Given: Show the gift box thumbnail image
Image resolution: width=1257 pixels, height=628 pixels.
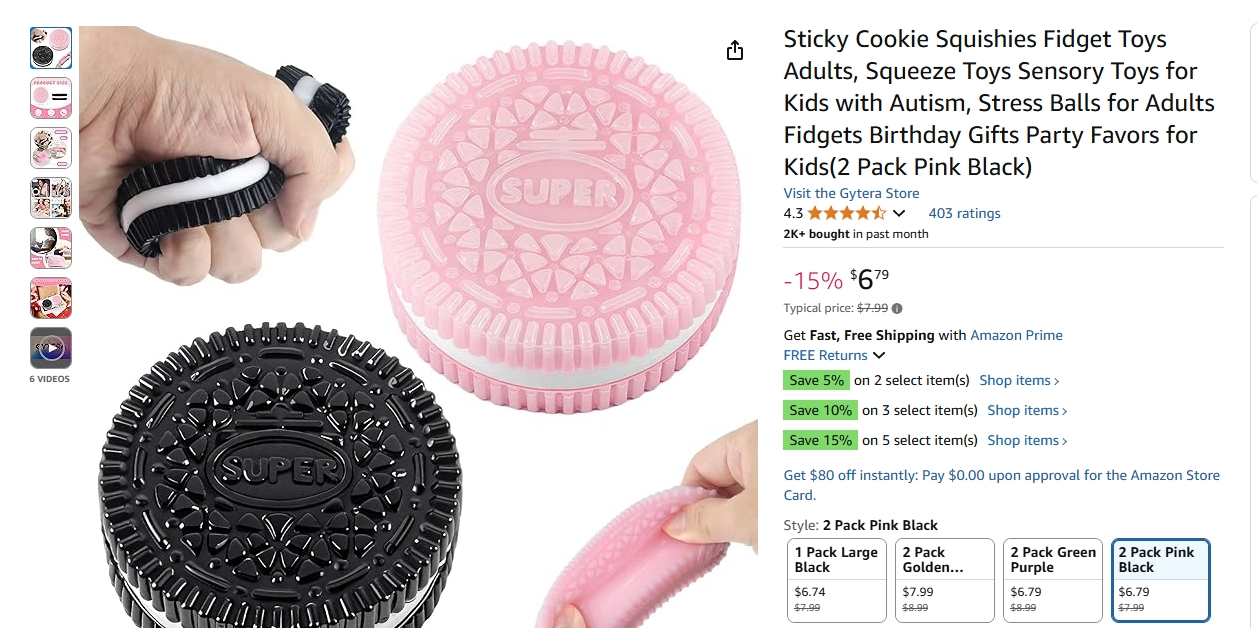Looking at the screenshot, I should pos(51,298).
